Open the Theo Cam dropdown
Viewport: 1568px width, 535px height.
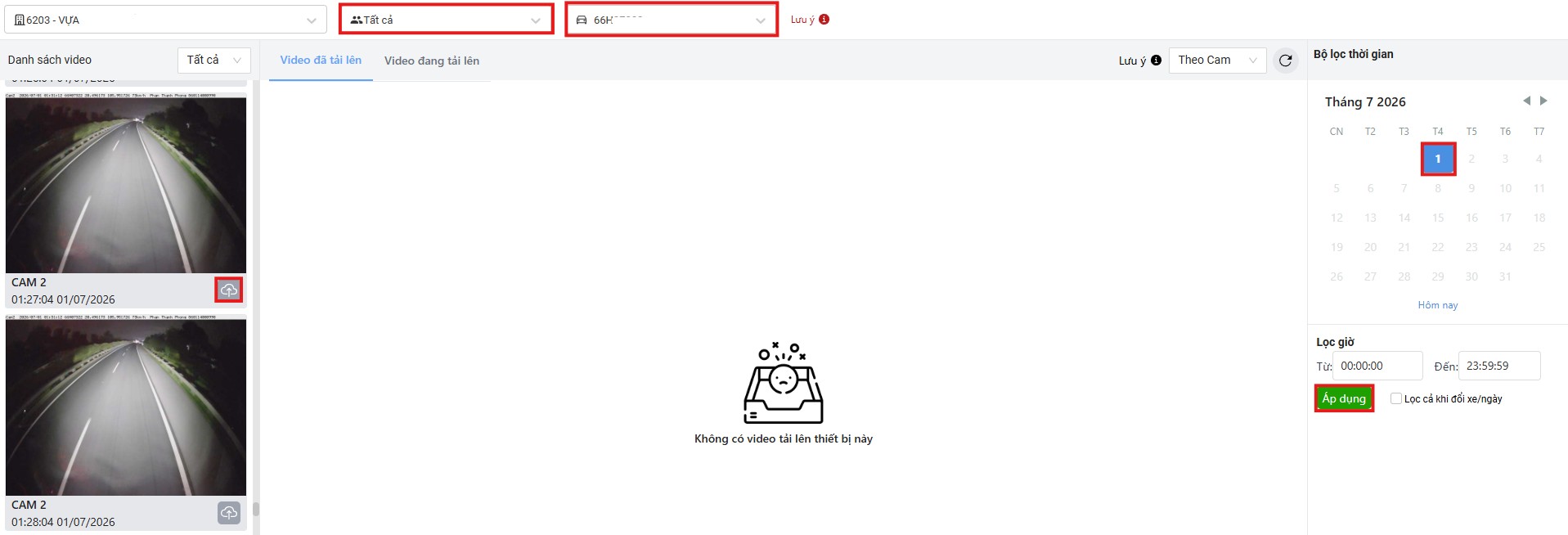click(x=1217, y=60)
